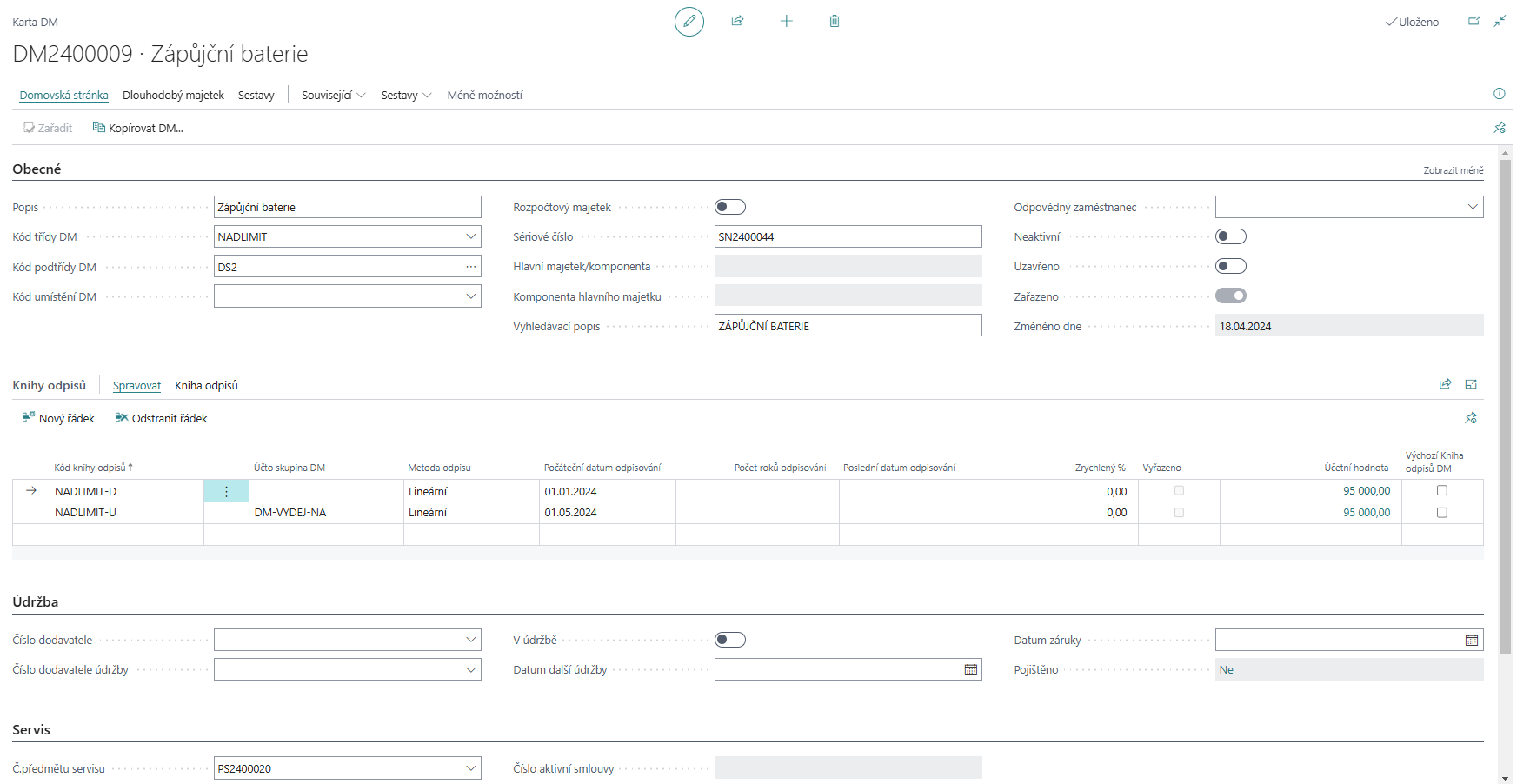The width and height of the screenshot is (1530, 784).
Task: Click the Knihy odpisů share icon
Action: (x=1446, y=384)
